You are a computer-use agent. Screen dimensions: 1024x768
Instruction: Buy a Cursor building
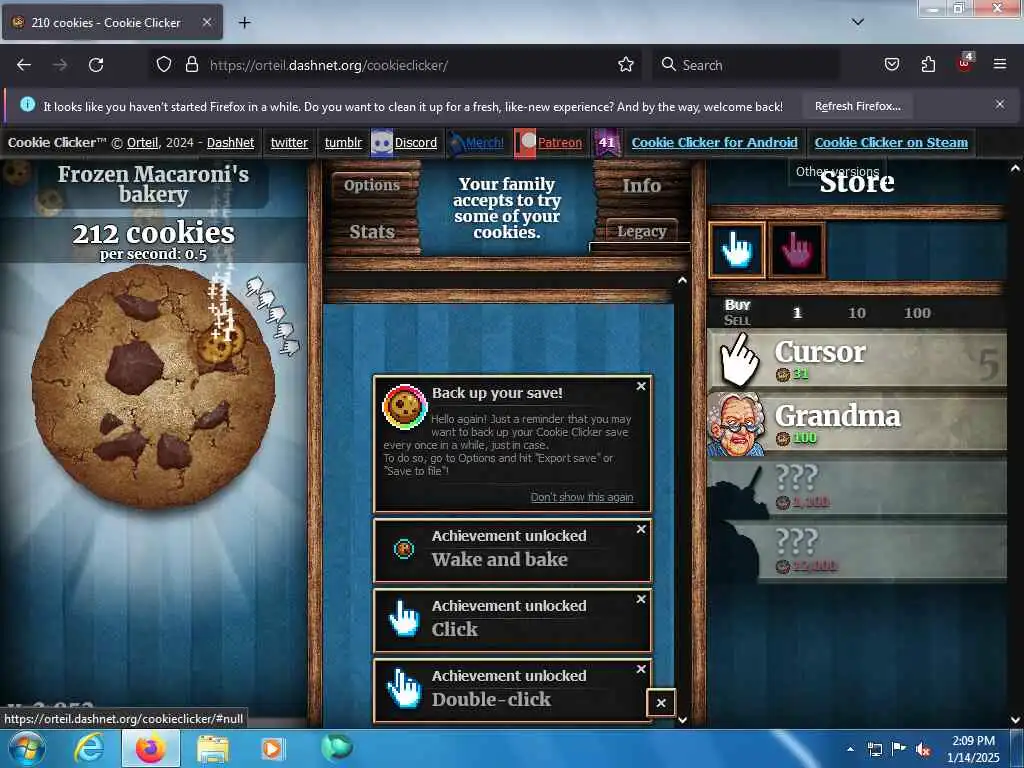[857, 360]
